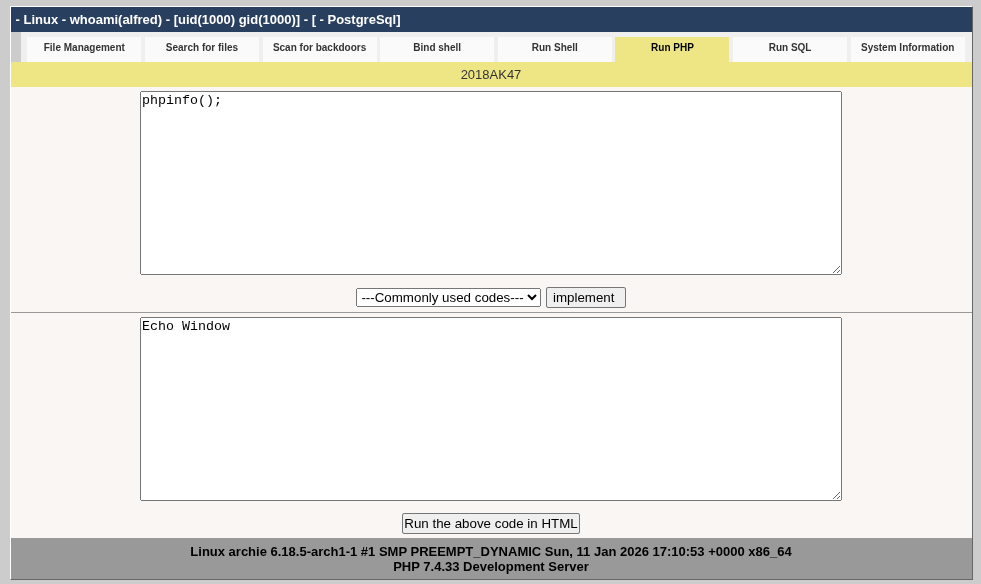Grab the resize handle of the phpinfo textarea
Screen dimensions: 981x584
pyautogui.click(x=836, y=269)
